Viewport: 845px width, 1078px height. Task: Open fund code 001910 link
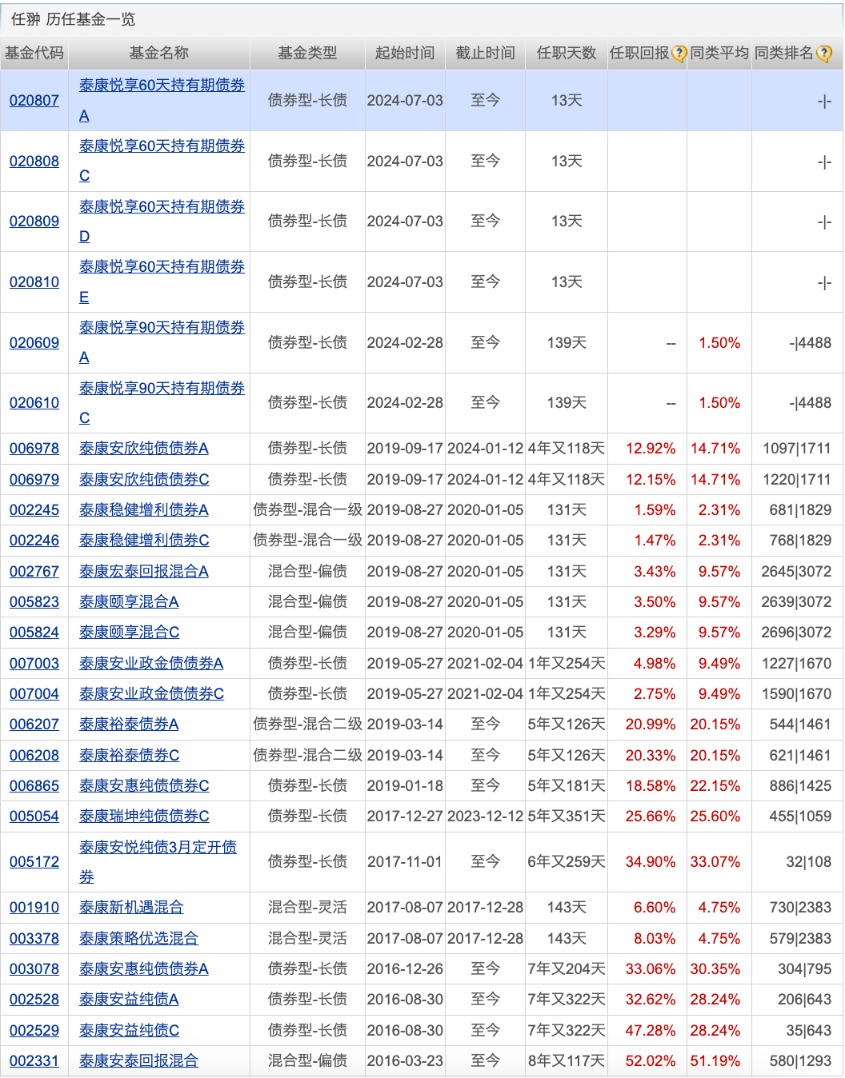[34, 908]
